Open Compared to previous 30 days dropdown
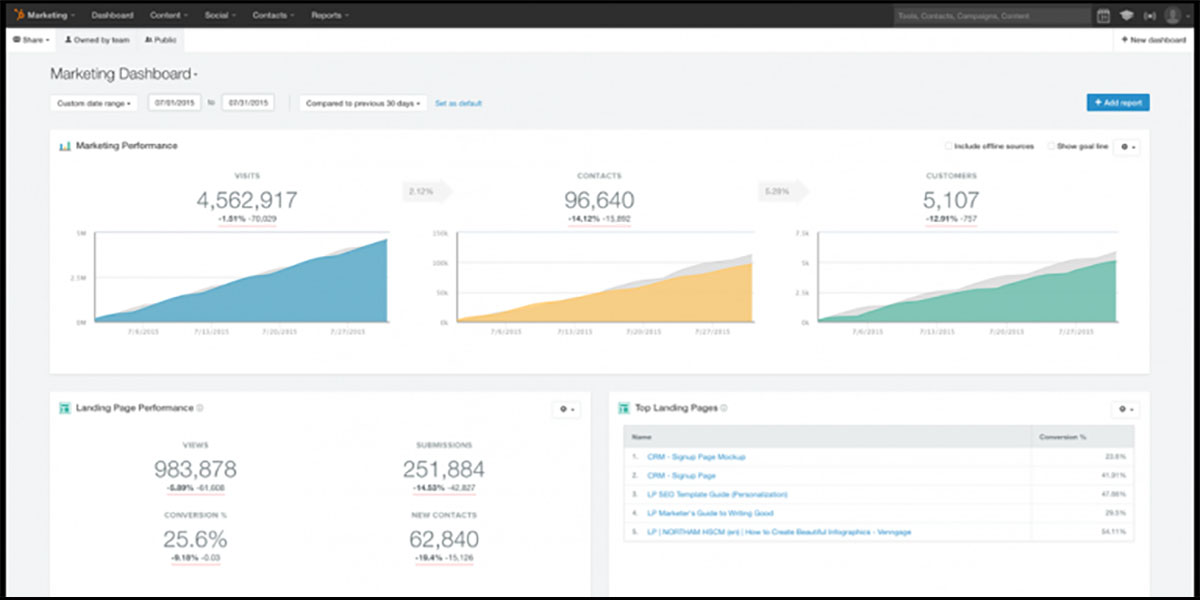 pos(363,103)
